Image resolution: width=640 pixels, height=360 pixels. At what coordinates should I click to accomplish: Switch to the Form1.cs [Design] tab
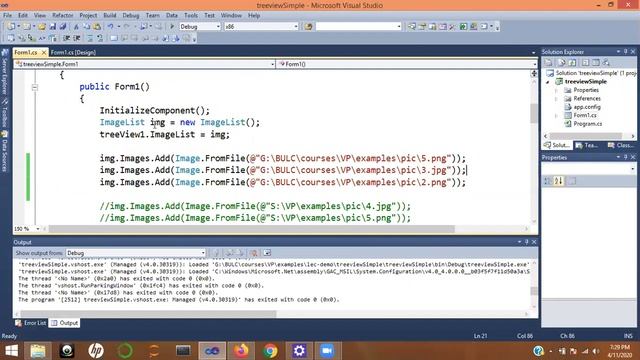73,52
